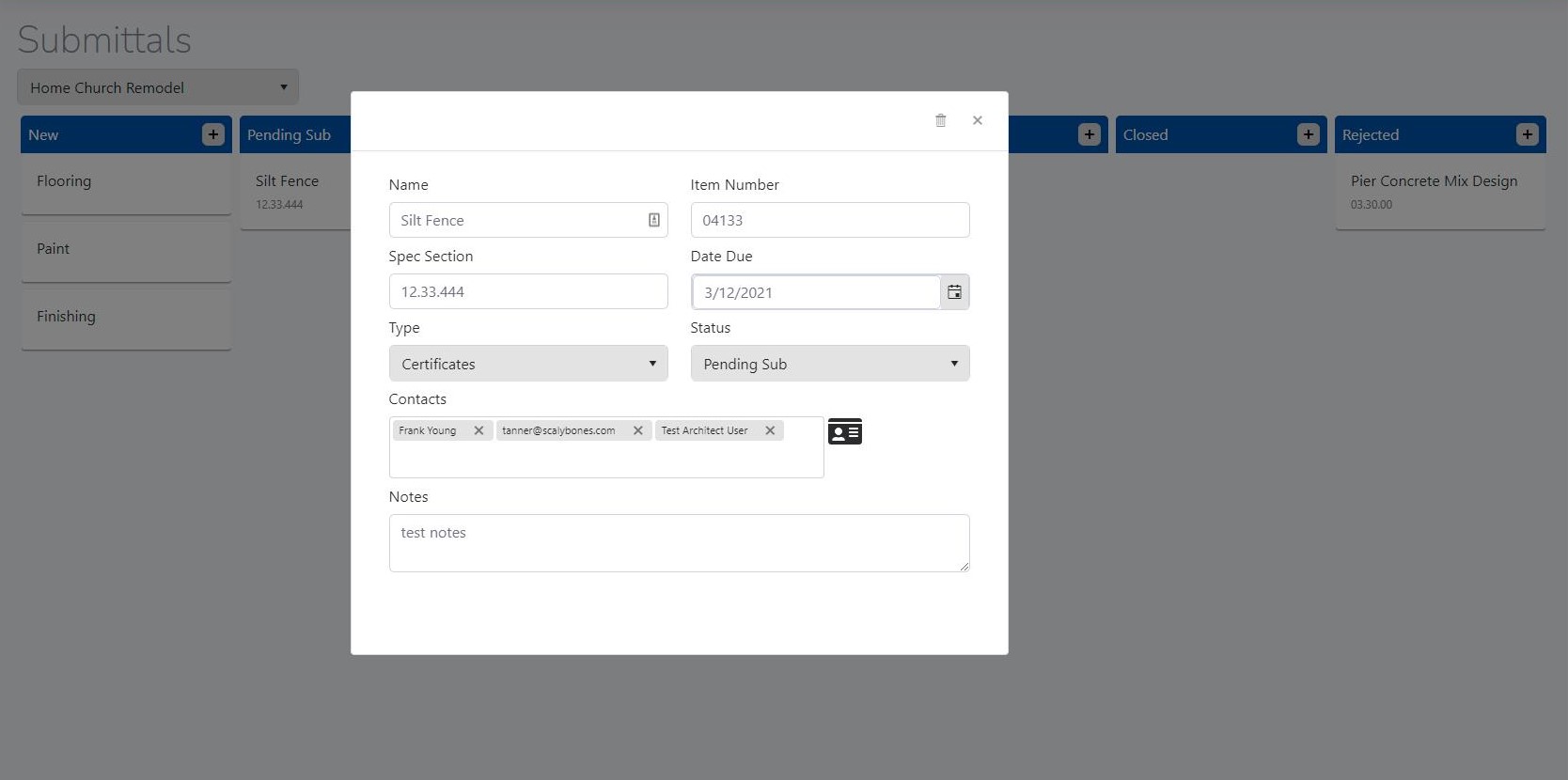Remove Frank Young from contacts
Image resolution: width=1568 pixels, height=780 pixels.
[478, 430]
